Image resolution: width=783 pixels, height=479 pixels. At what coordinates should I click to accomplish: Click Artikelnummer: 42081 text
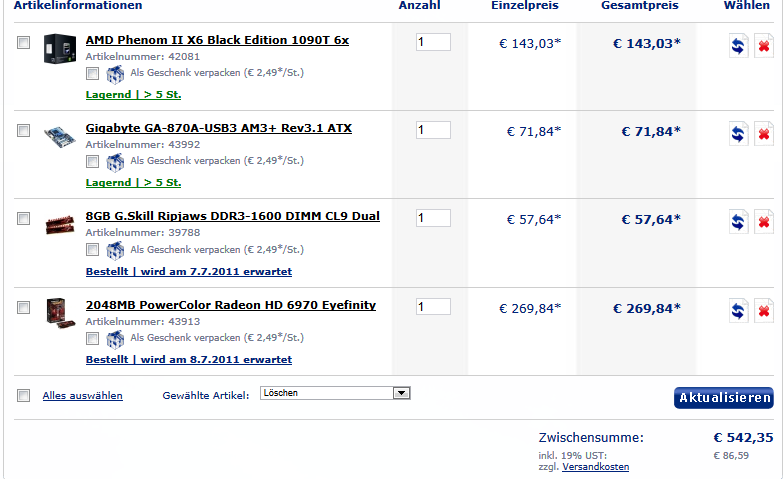143,57
